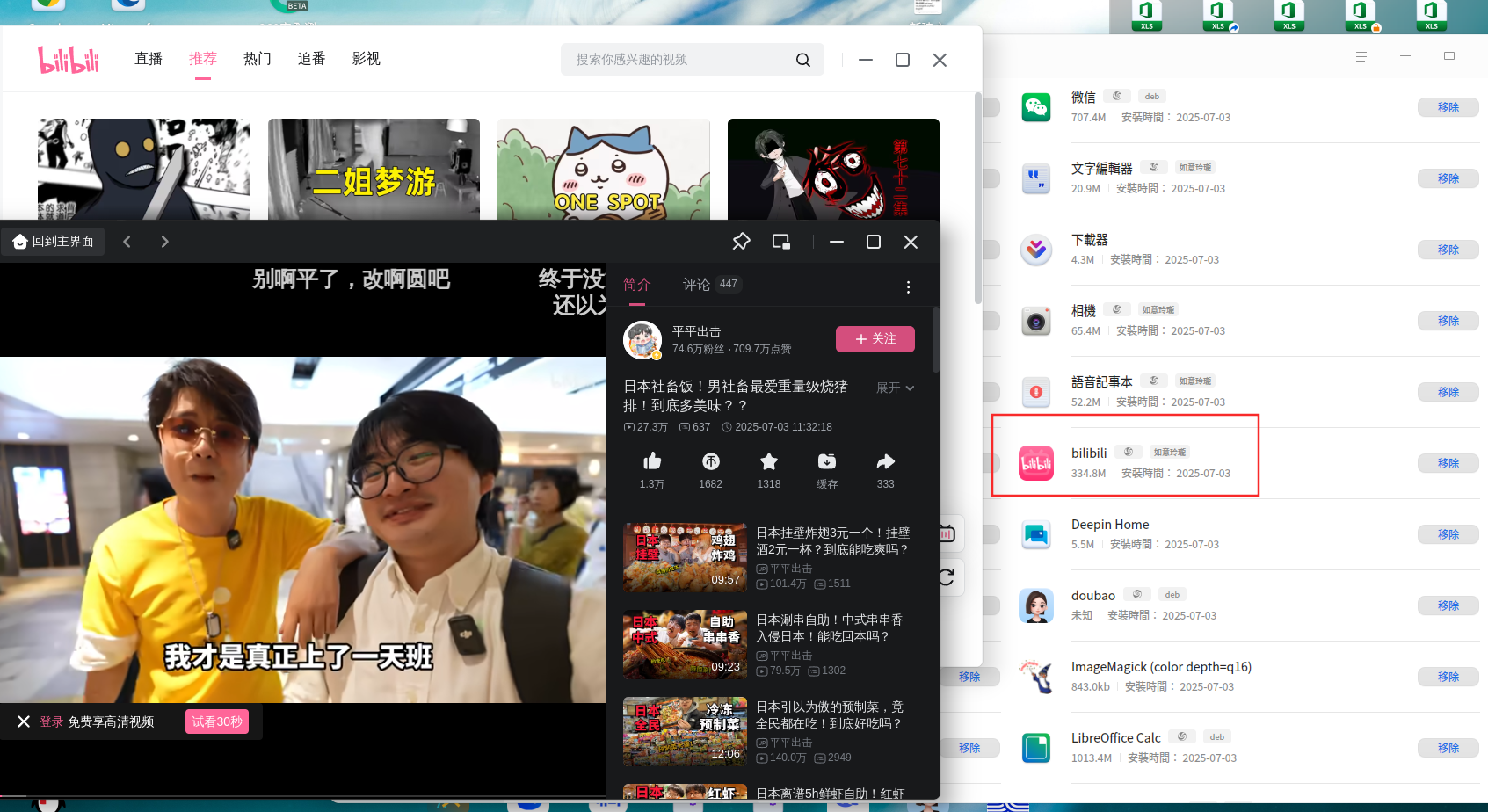Image resolution: width=1488 pixels, height=812 pixels.
Task: Switch to the 评论 comments tab
Action: 711,285
